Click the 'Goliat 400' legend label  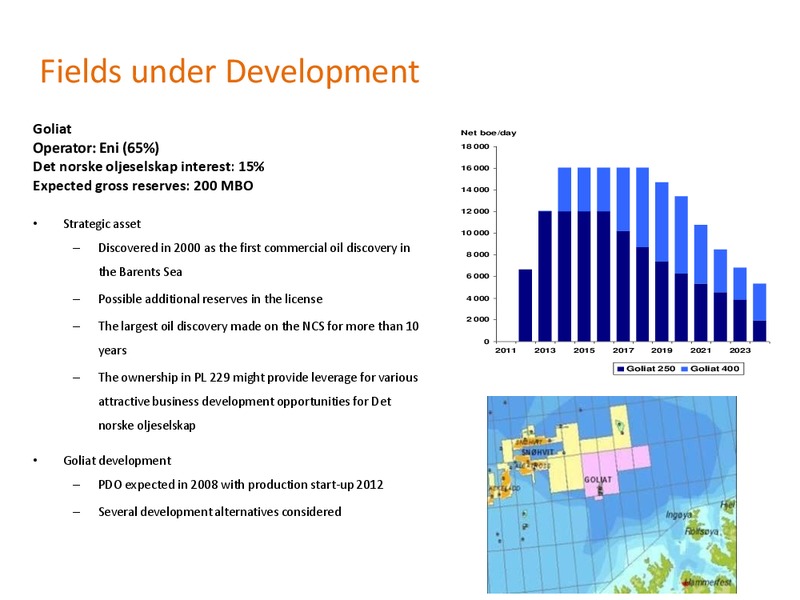(715, 369)
